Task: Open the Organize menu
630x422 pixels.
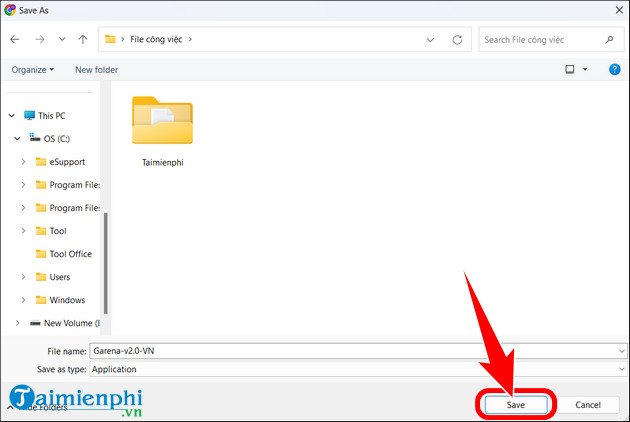Action: tap(34, 69)
